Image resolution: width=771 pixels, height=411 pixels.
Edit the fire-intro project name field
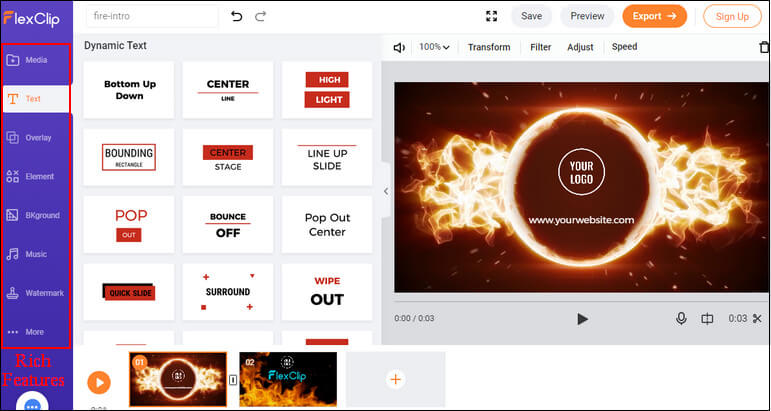(152, 16)
